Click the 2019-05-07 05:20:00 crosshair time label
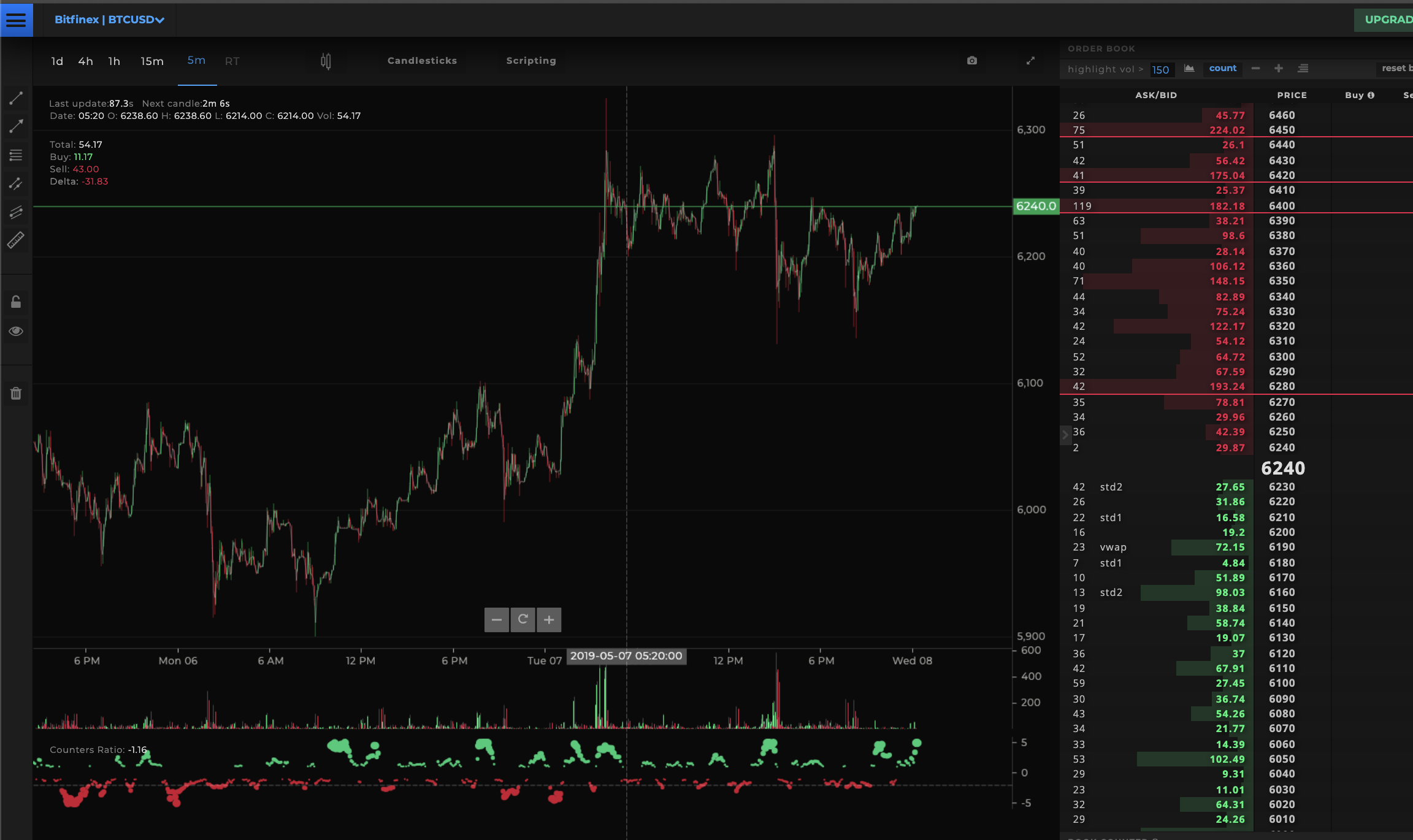Viewport: 1413px width, 840px height. [626, 656]
